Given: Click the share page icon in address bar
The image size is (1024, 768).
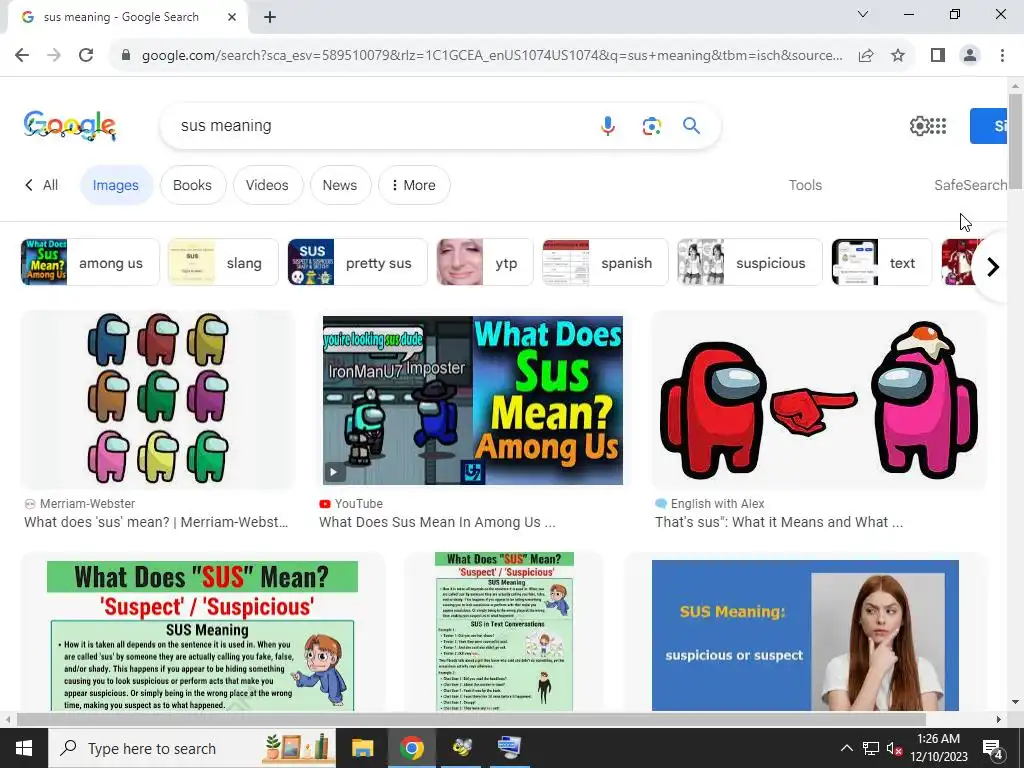Looking at the screenshot, I should [866, 56].
